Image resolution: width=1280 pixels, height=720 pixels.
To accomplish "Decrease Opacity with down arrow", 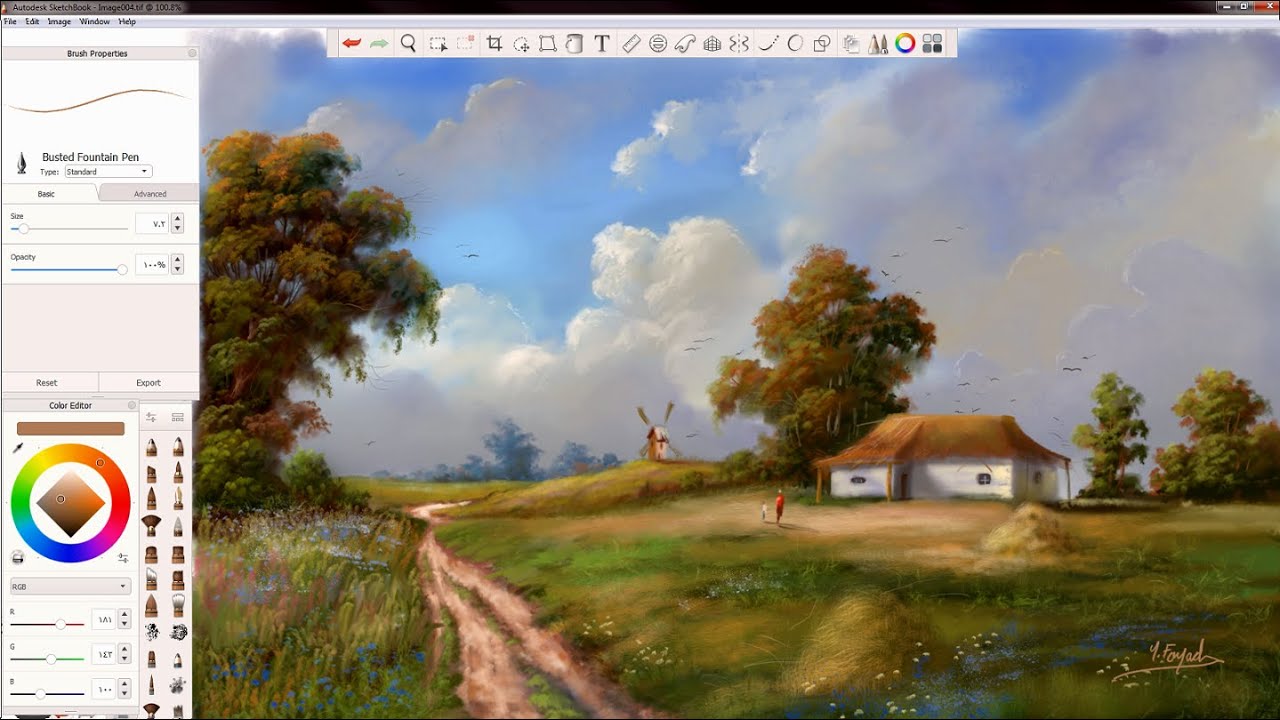I will point(177,269).
